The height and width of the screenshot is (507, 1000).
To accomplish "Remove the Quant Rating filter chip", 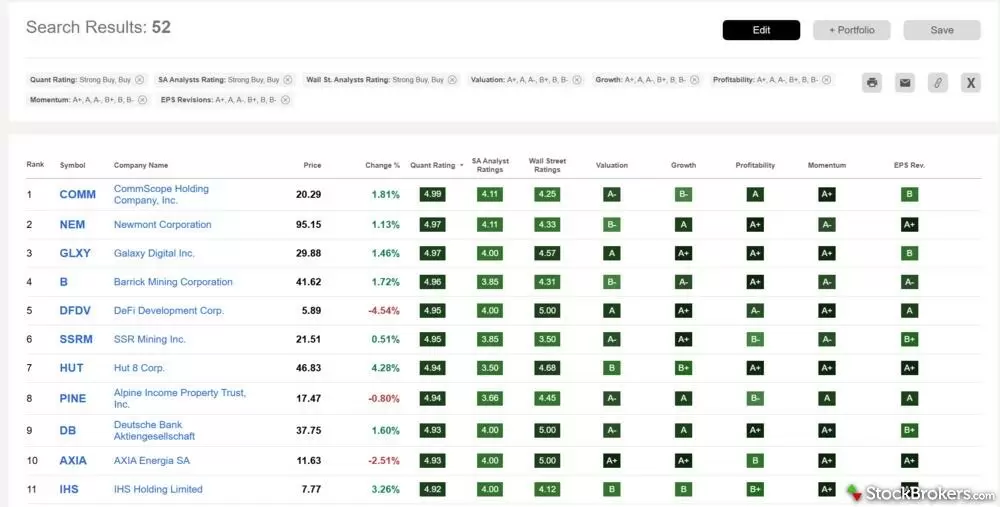I will pyautogui.click(x=140, y=80).
